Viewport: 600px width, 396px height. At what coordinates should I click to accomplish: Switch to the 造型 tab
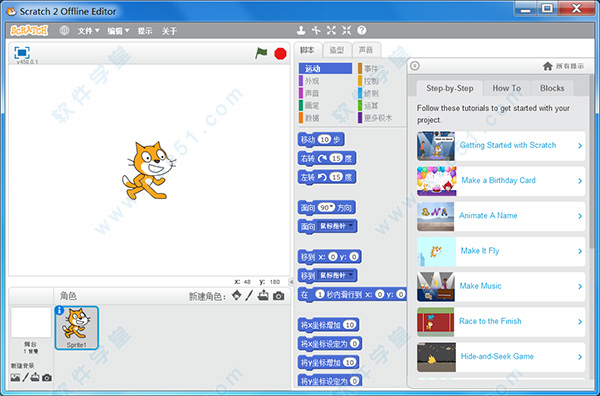[337, 50]
